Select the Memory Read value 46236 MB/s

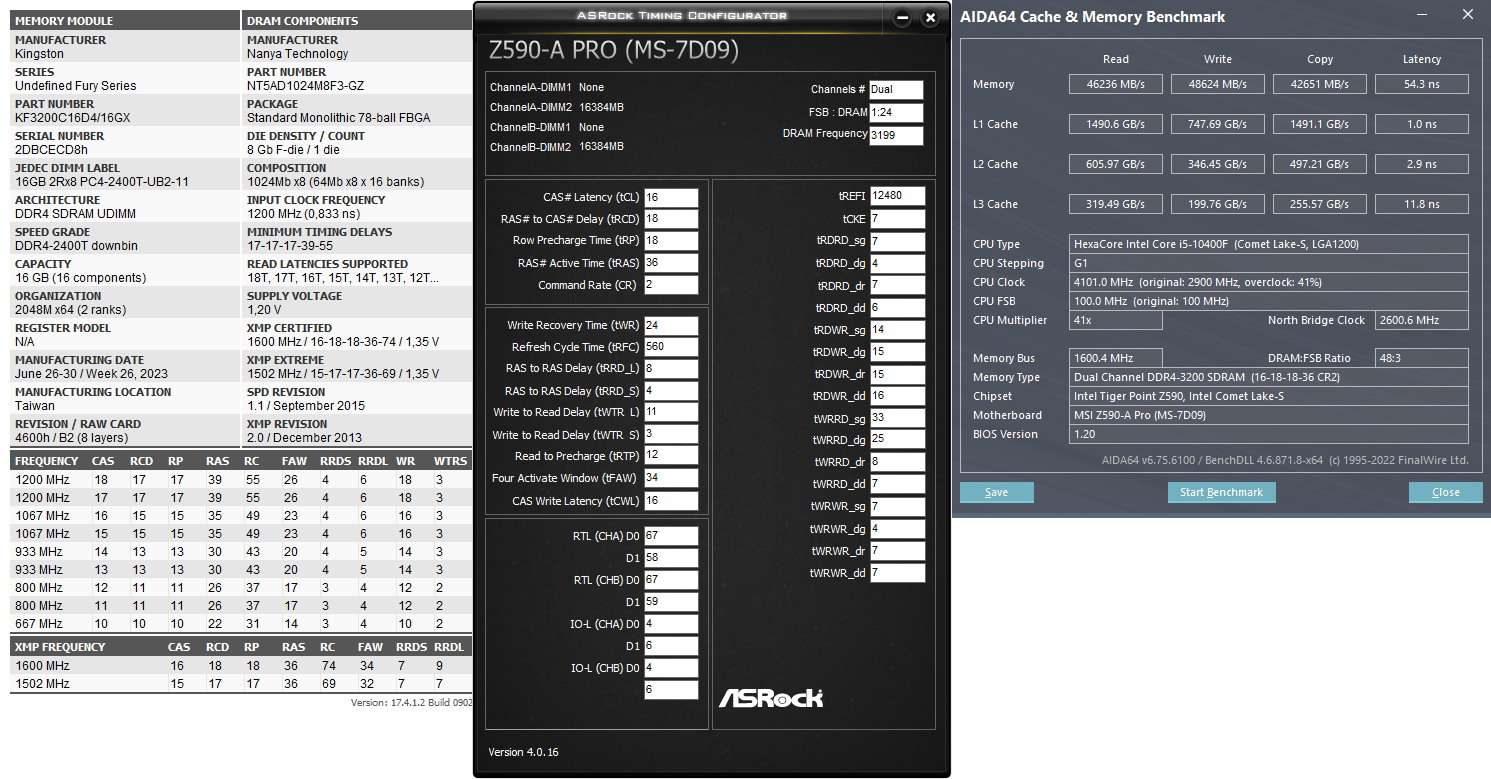(1116, 84)
